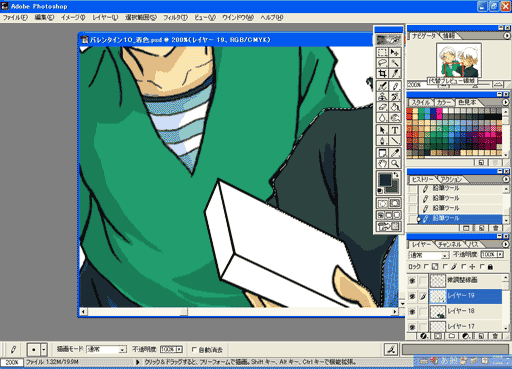Screen dimensions: 512x369
Task: Reset default foreground and background colors
Action: click(x=380, y=191)
